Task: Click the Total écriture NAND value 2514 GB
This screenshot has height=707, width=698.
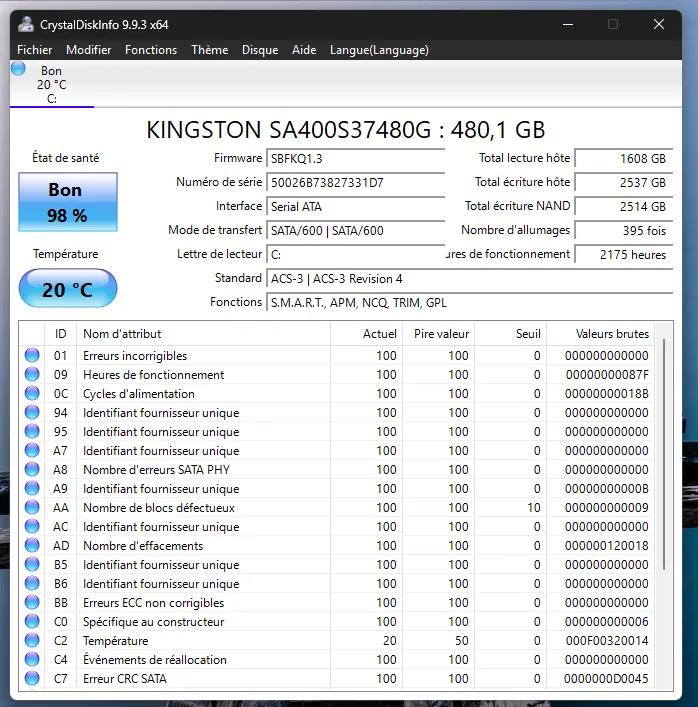Action: [624, 207]
